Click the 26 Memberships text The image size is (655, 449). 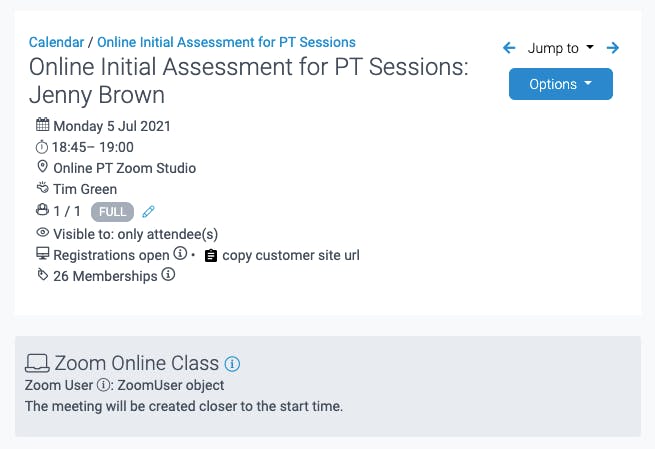[x=105, y=276]
